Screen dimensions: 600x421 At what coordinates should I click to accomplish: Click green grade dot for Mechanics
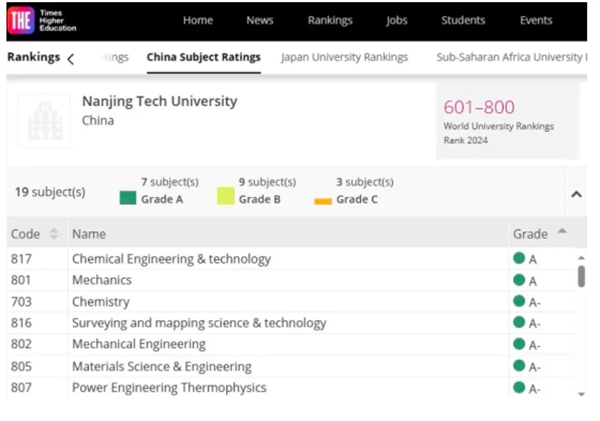(x=519, y=280)
